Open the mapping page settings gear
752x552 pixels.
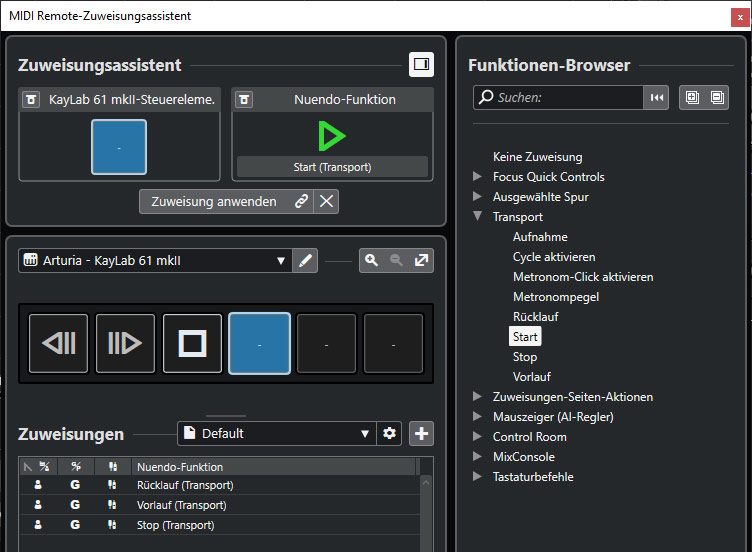coord(390,434)
